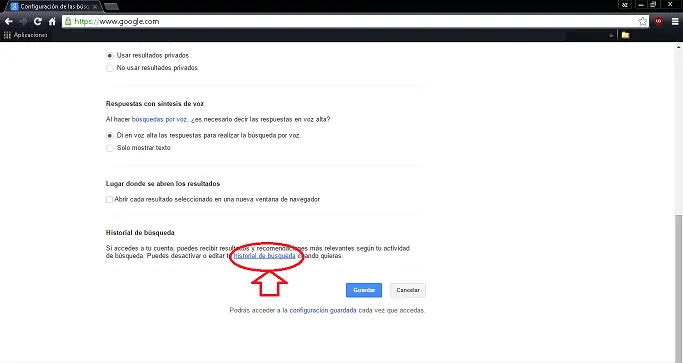The width and height of the screenshot is (683, 363).
Task: Open the configuración guardada link
Action: [323, 310]
